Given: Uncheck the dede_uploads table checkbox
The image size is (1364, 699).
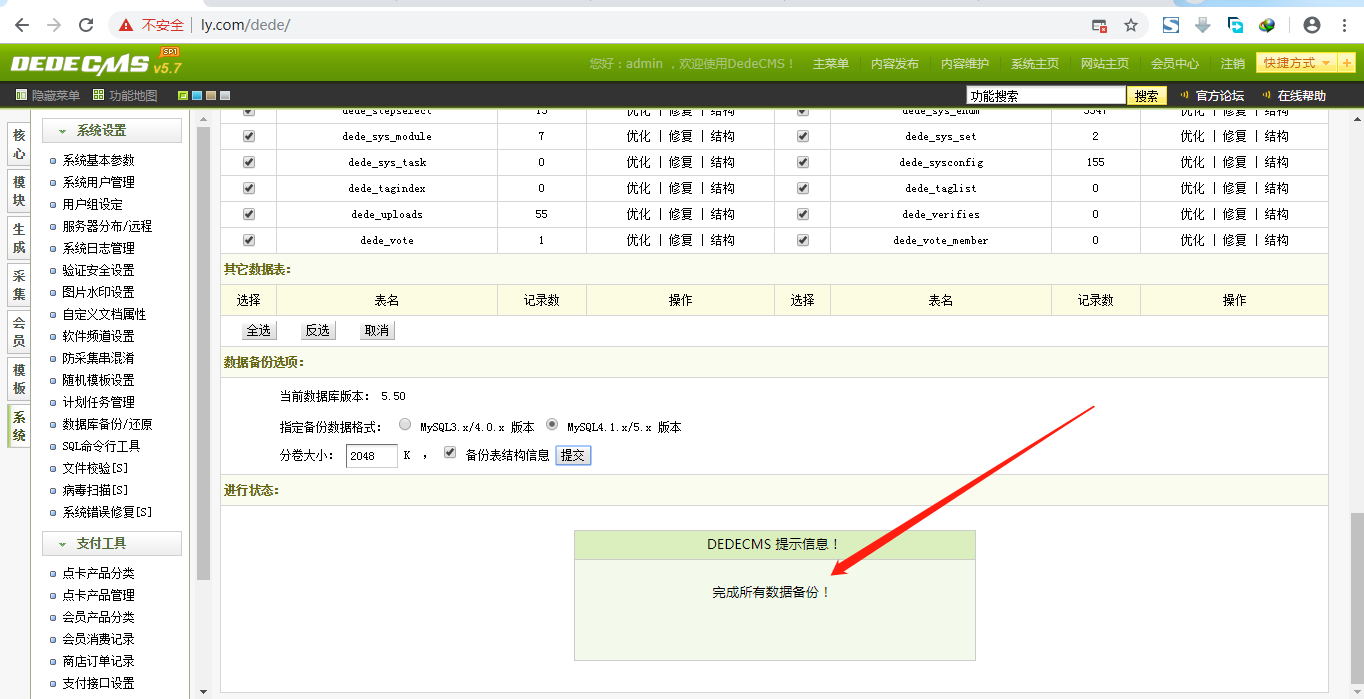Looking at the screenshot, I should coord(249,214).
